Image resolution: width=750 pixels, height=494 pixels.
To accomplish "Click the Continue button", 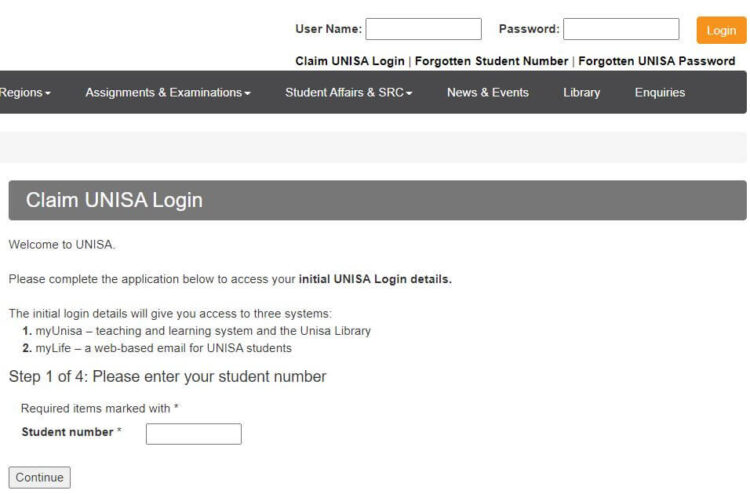I will pyautogui.click(x=40, y=477).
